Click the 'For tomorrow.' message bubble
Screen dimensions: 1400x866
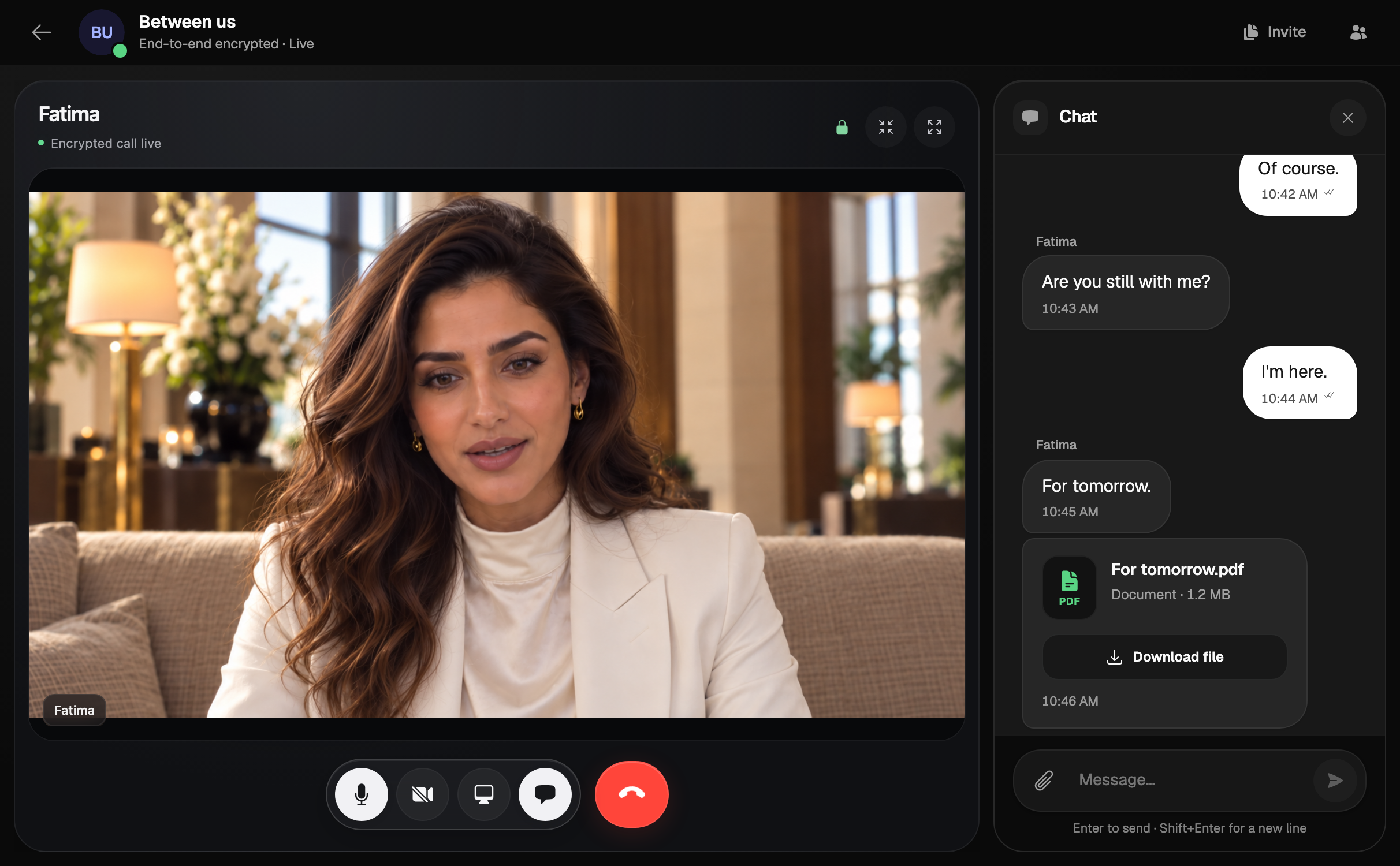point(1096,497)
